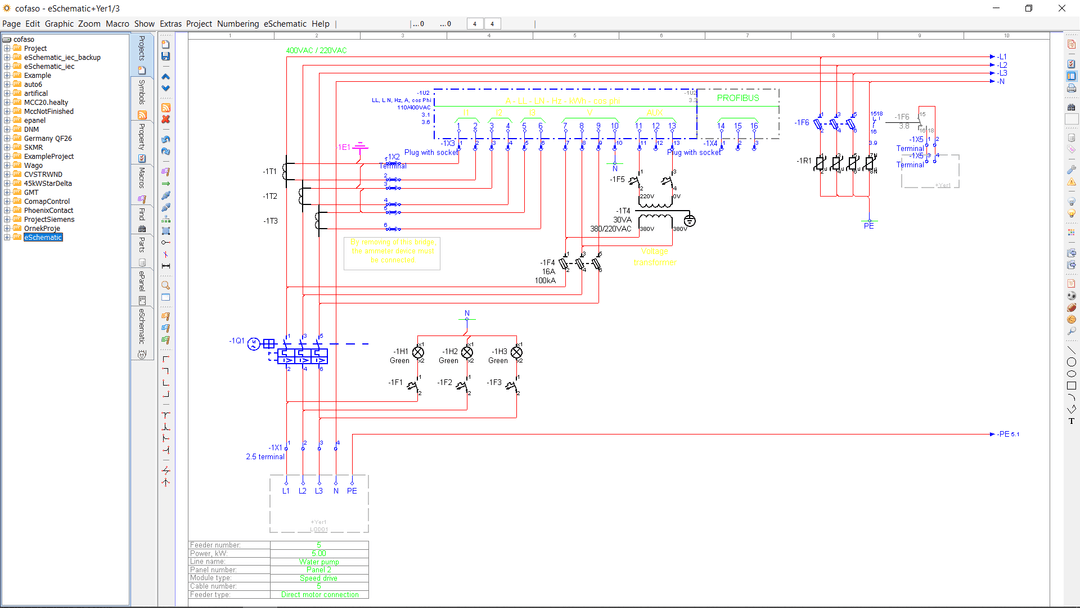Expand the Project folder node
Screen dimensions: 1080x608
pyautogui.click(x=7, y=48)
